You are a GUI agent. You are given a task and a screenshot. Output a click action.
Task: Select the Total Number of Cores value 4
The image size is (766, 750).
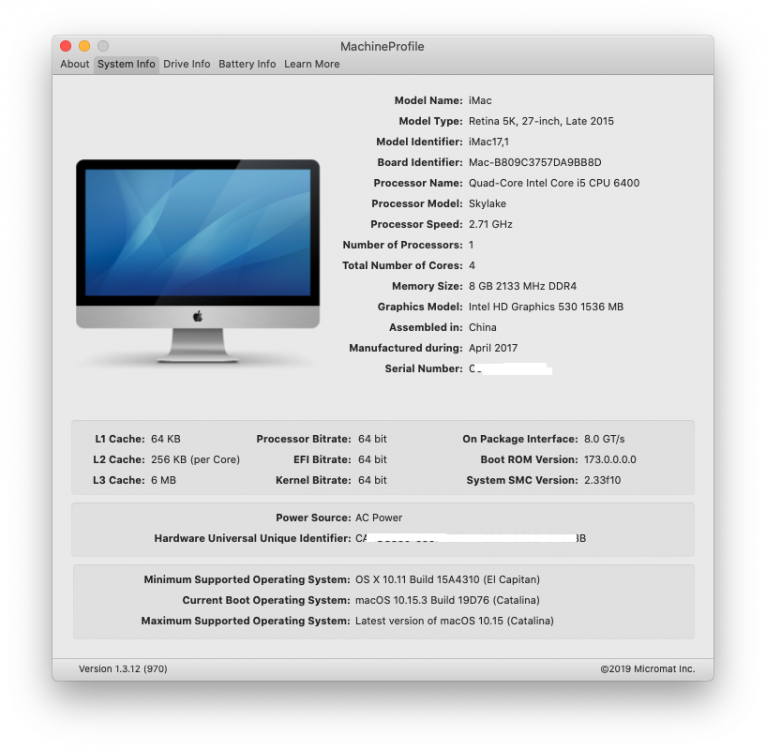[472, 265]
